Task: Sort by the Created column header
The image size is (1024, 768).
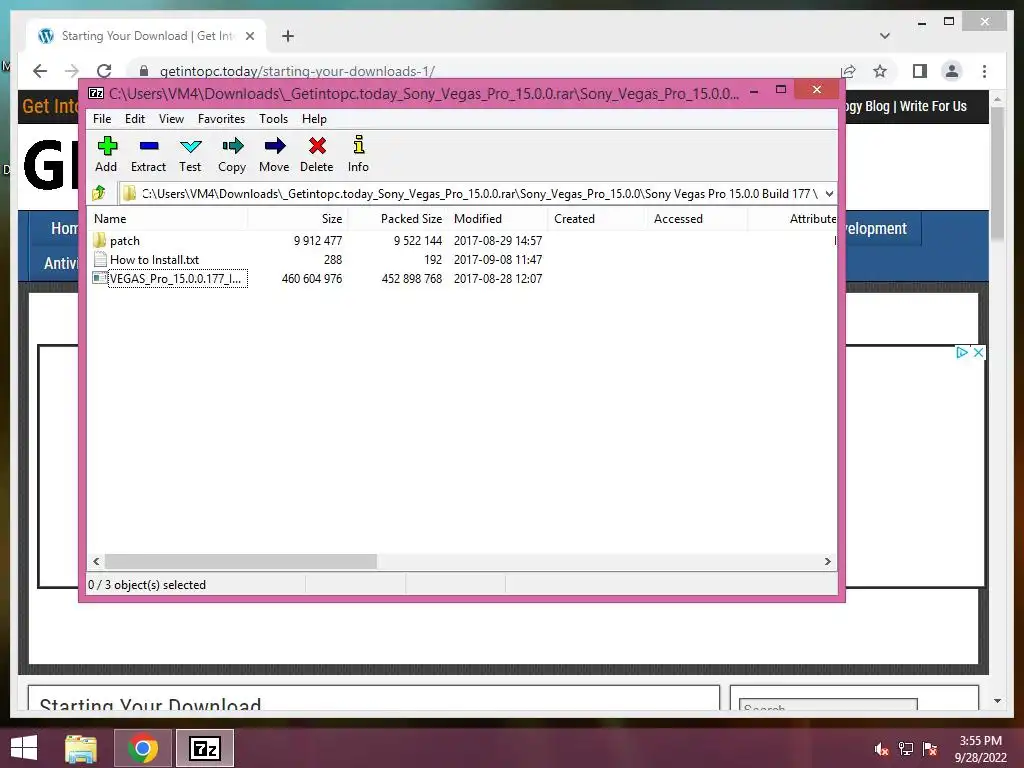Action: (598, 219)
